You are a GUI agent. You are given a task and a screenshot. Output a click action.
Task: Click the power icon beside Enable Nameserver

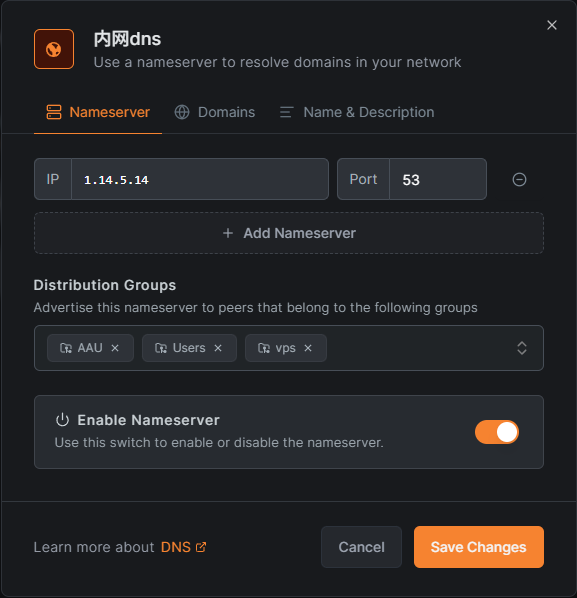pos(63,420)
